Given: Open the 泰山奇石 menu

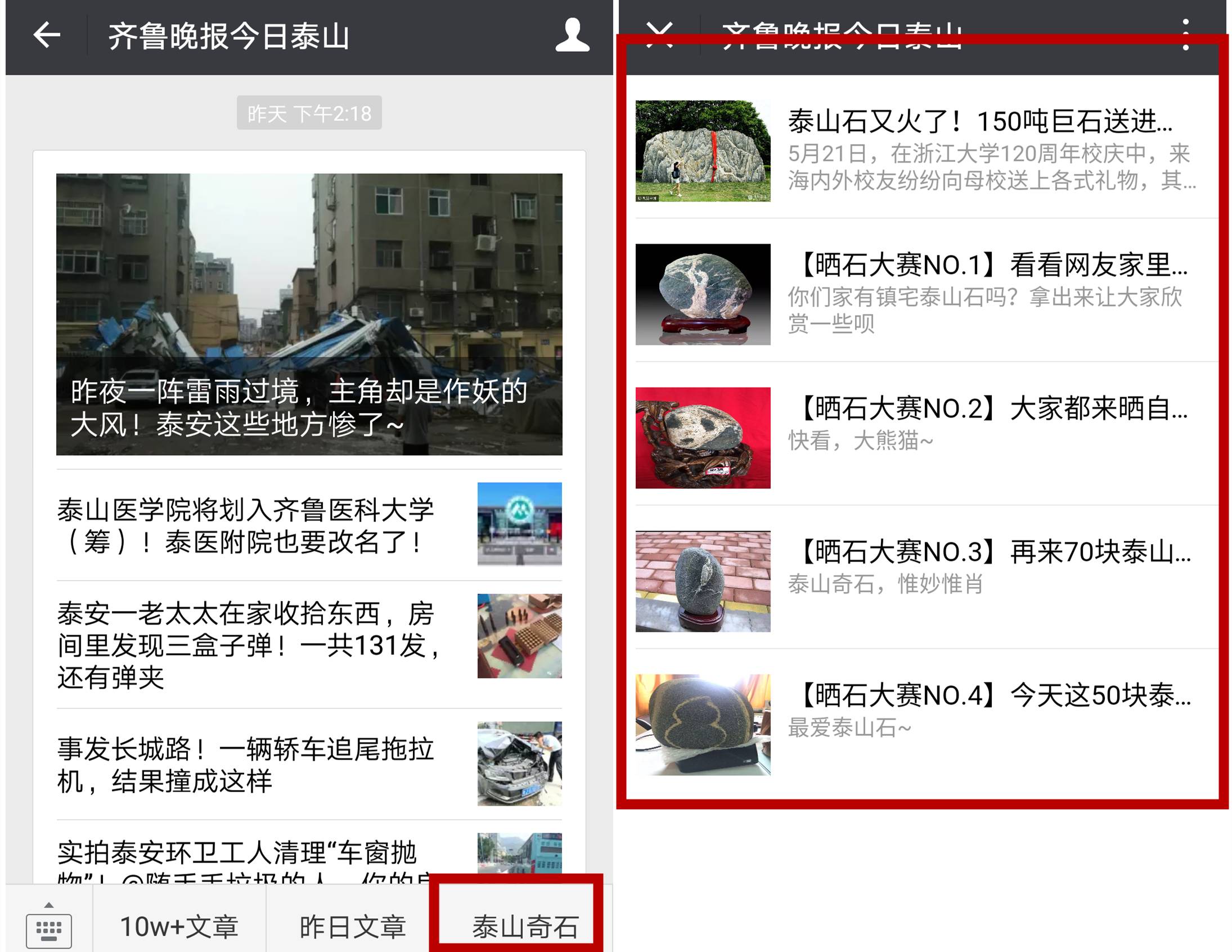Looking at the screenshot, I should (x=525, y=927).
